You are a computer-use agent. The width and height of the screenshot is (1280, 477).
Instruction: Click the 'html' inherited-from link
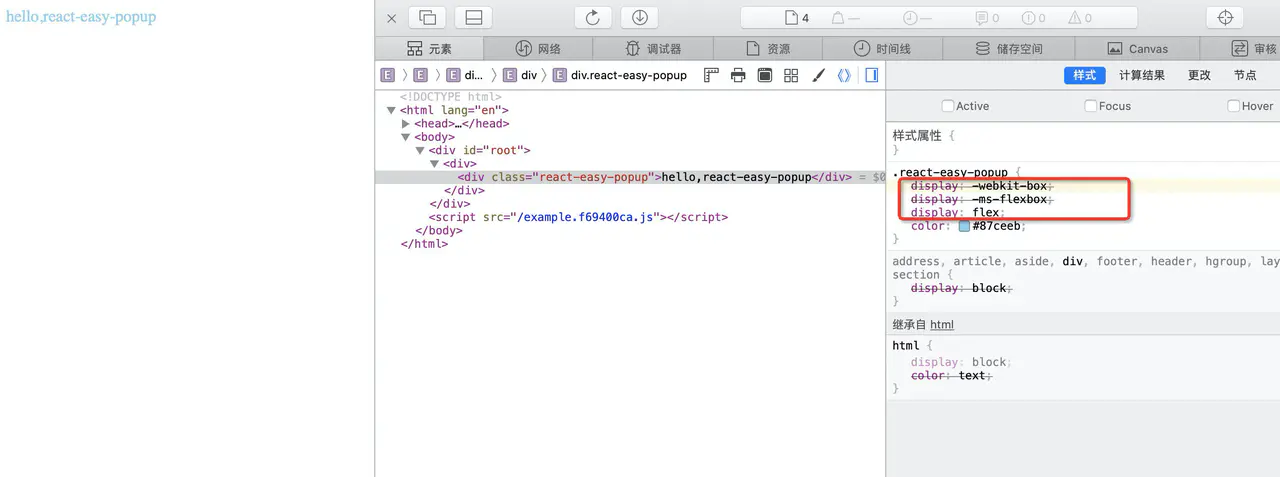pos(942,325)
